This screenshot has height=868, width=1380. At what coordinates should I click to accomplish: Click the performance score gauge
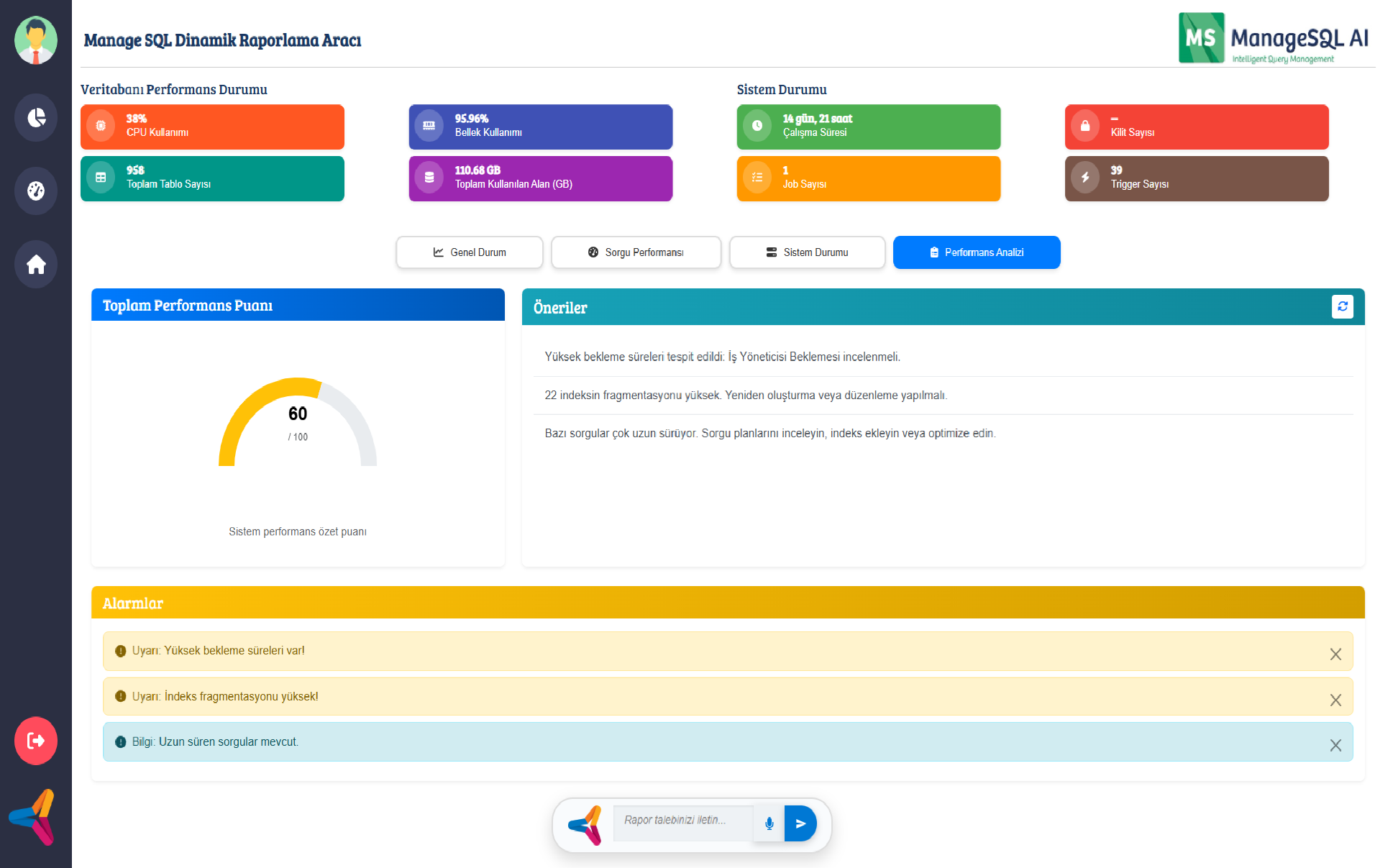[298, 423]
